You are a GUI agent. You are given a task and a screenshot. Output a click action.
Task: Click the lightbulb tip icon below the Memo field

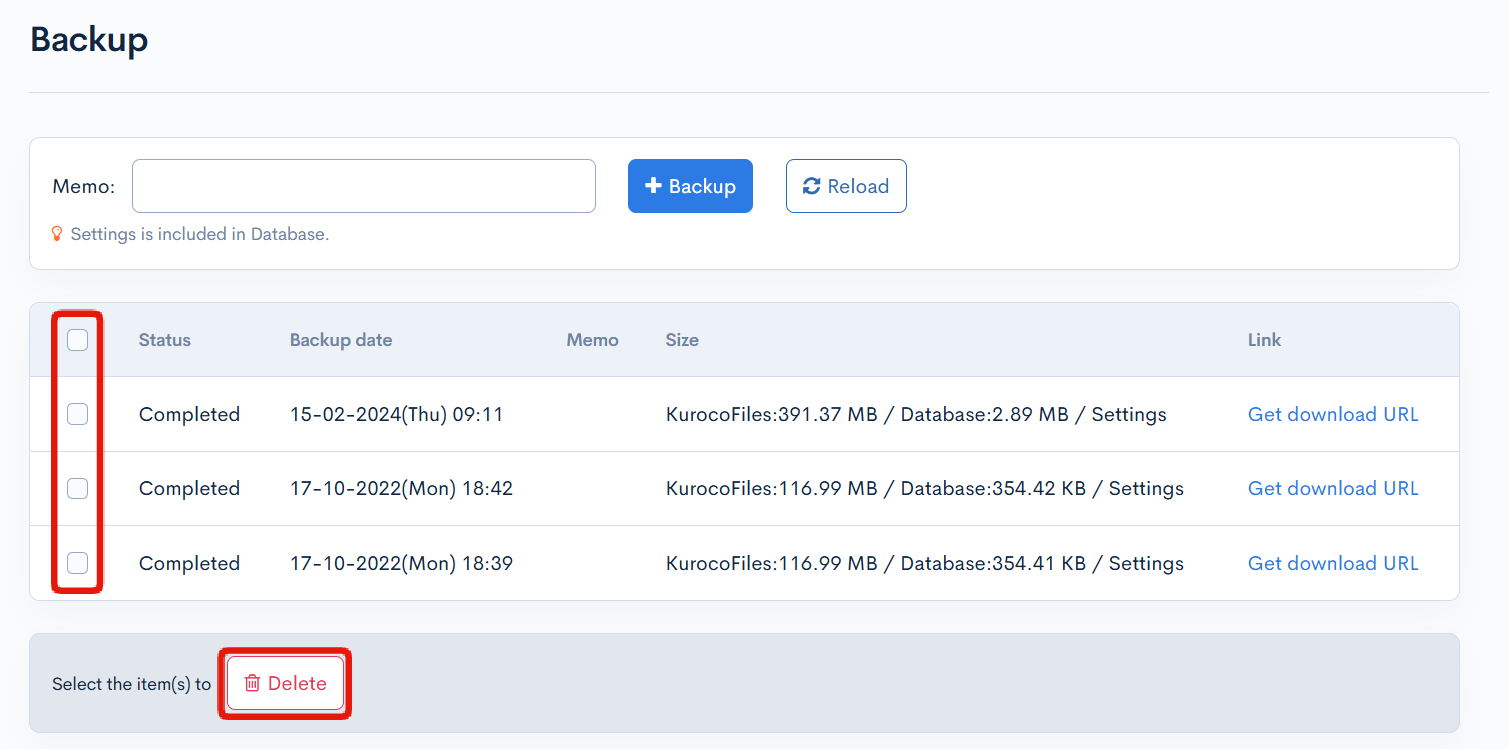(56, 233)
